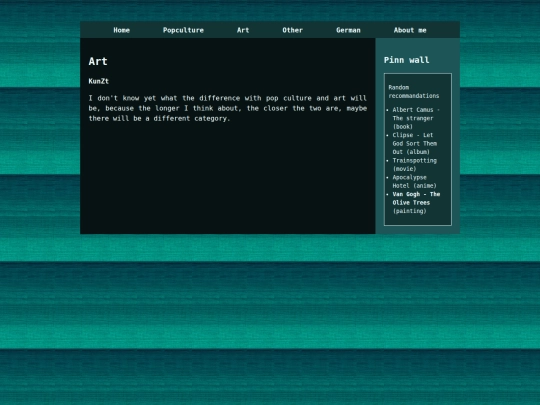Click the Pinn wall sidebar heading

tap(406, 60)
